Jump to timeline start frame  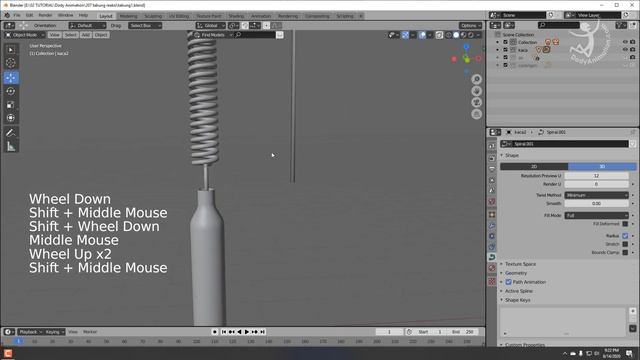tap(224, 332)
